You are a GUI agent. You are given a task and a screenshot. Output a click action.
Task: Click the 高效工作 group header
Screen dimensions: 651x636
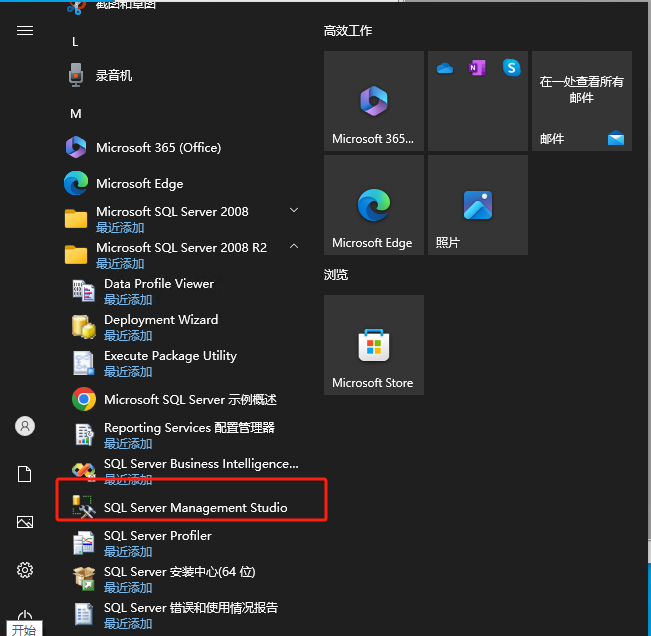coord(348,31)
